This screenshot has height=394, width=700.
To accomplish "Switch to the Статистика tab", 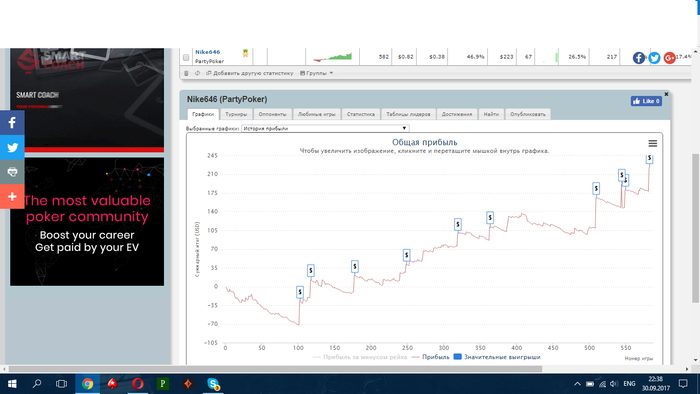I will 361,114.
